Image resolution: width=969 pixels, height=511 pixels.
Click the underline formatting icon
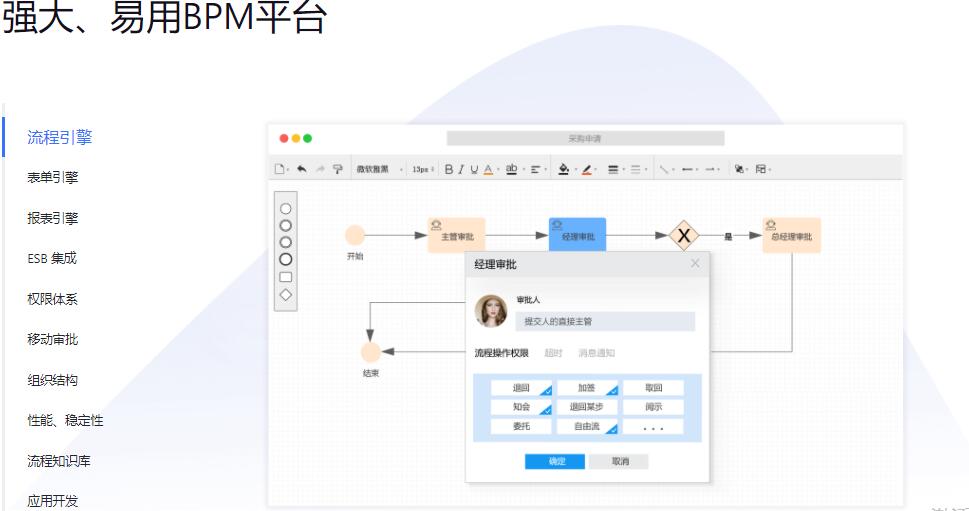[x=473, y=169]
